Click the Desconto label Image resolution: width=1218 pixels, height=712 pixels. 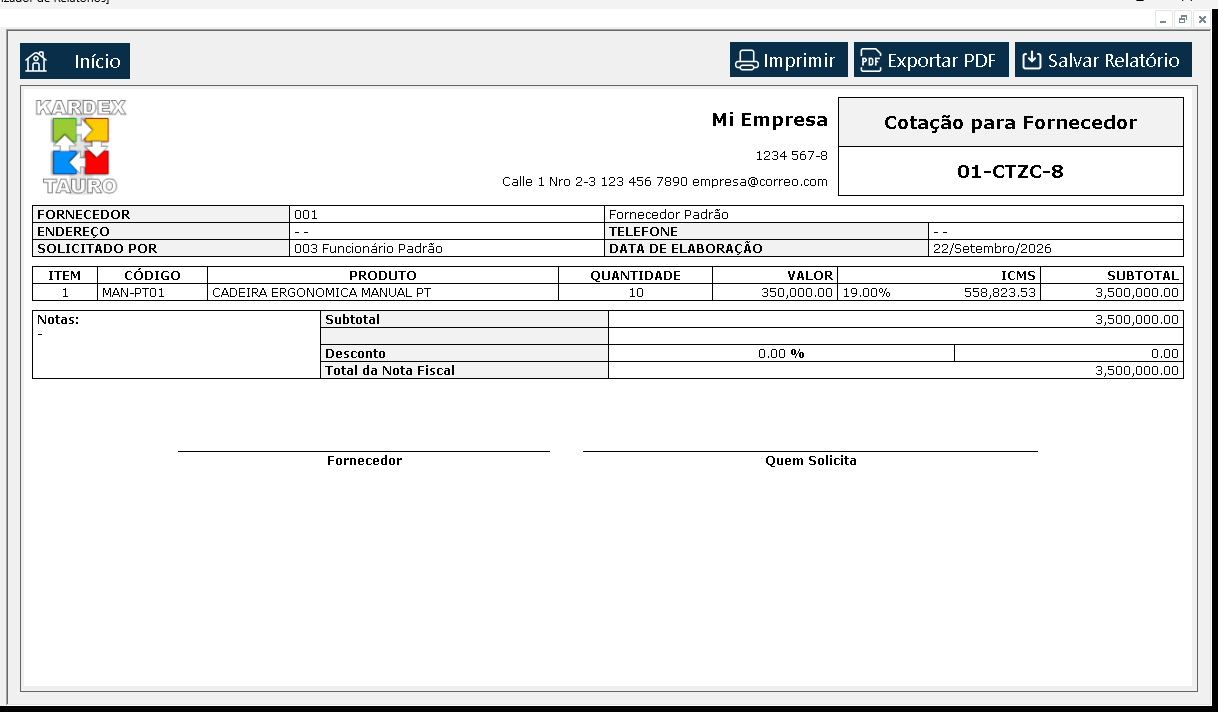[x=356, y=353]
